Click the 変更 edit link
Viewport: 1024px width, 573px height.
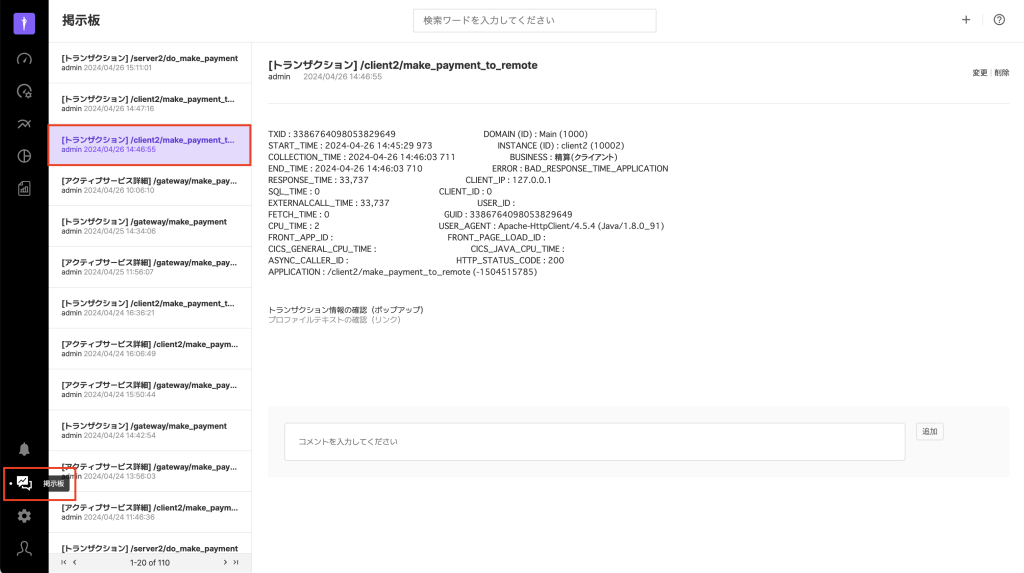click(979, 73)
